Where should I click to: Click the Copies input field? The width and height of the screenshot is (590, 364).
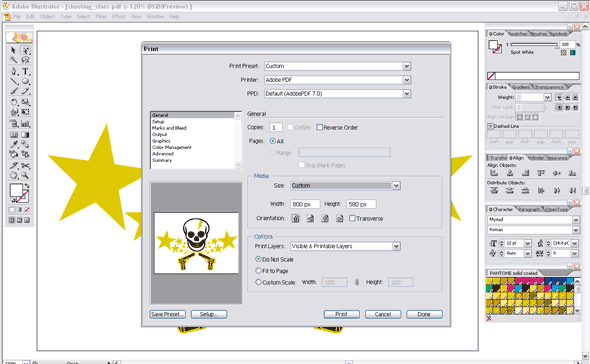tap(276, 127)
